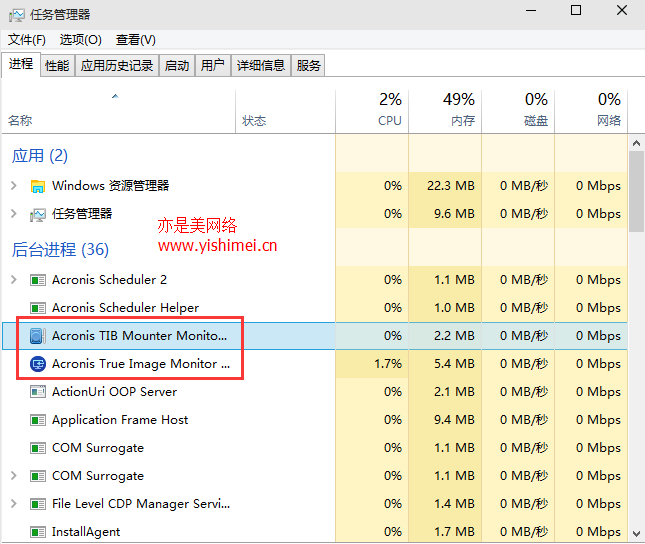Screen dimensions: 645x544
Task: Switch to the 启动 tab
Action: (177, 65)
